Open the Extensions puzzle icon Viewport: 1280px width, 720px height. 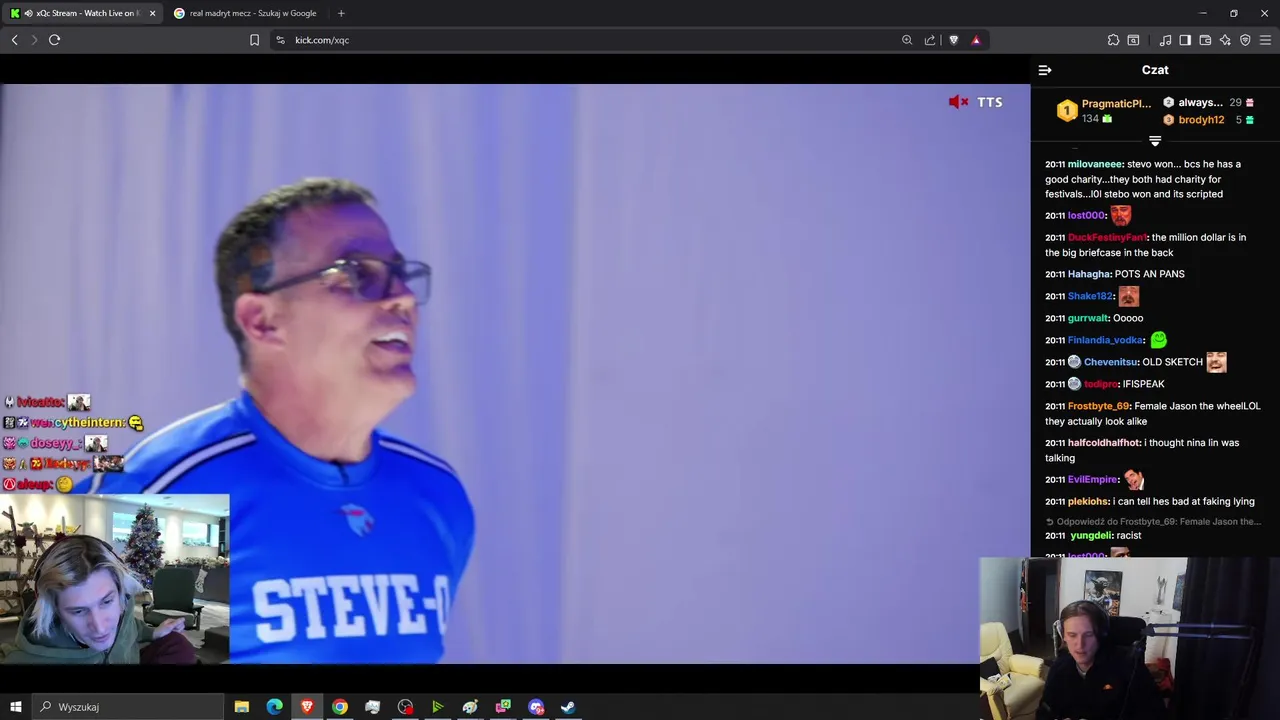[1113, 40]
